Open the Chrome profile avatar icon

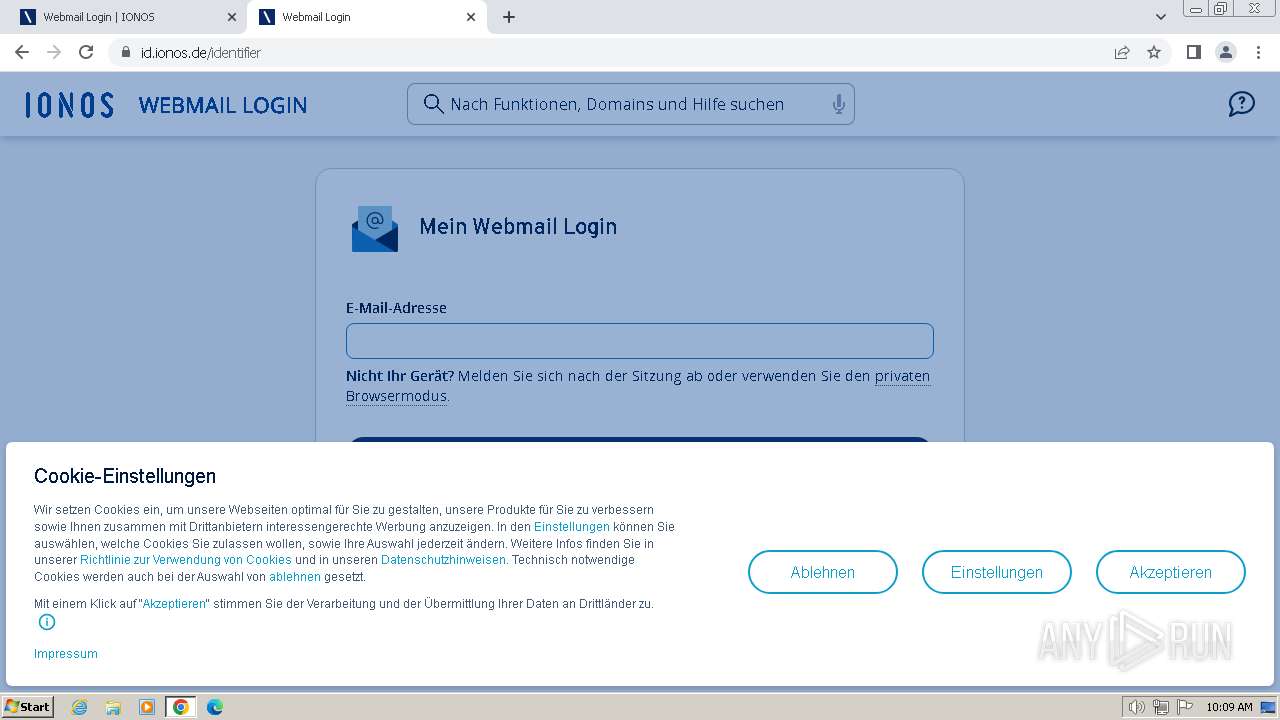(1226, 52)
